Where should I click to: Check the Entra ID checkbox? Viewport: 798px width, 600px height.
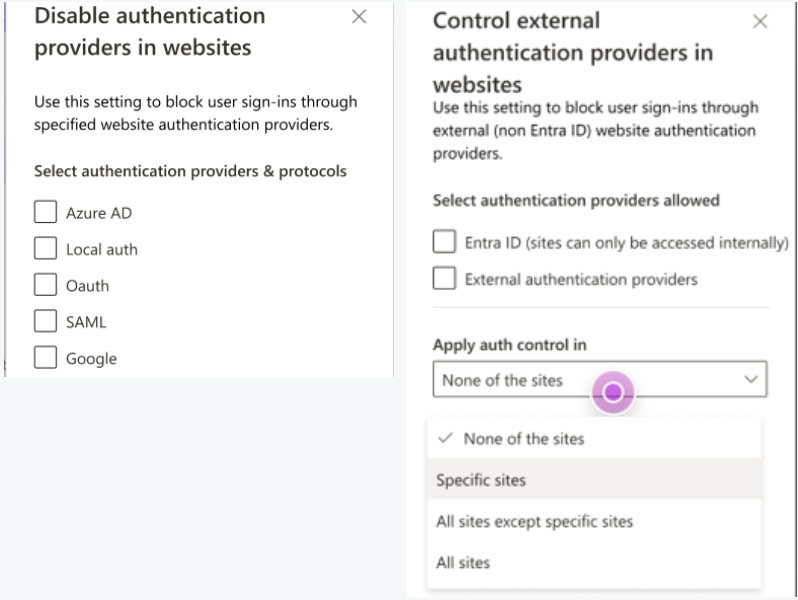coord(444,242)
